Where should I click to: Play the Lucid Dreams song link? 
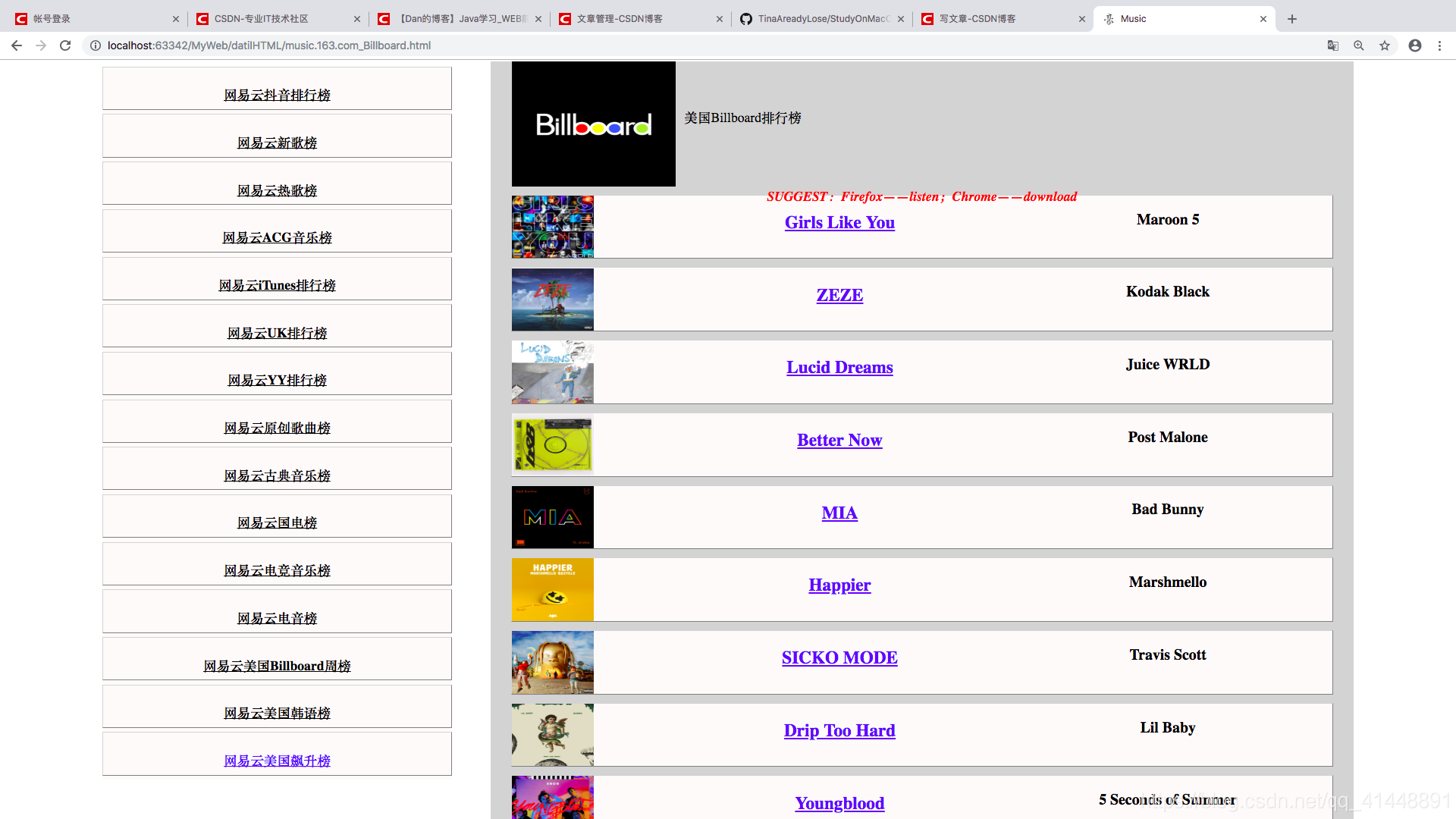839,367
